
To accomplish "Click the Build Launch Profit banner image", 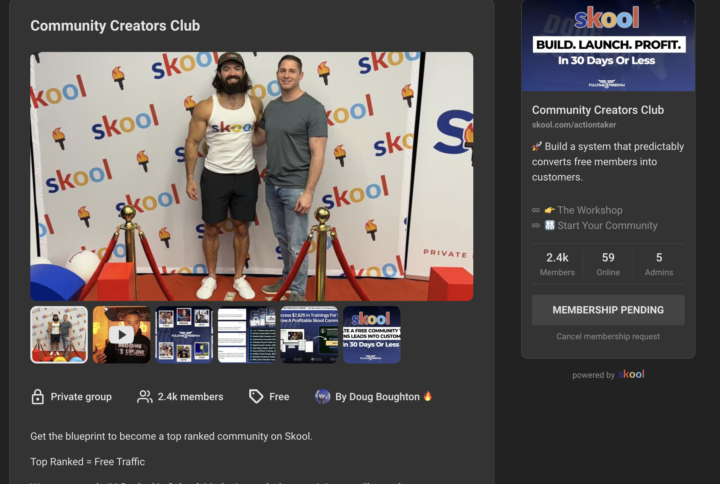I will click(608, 45).
